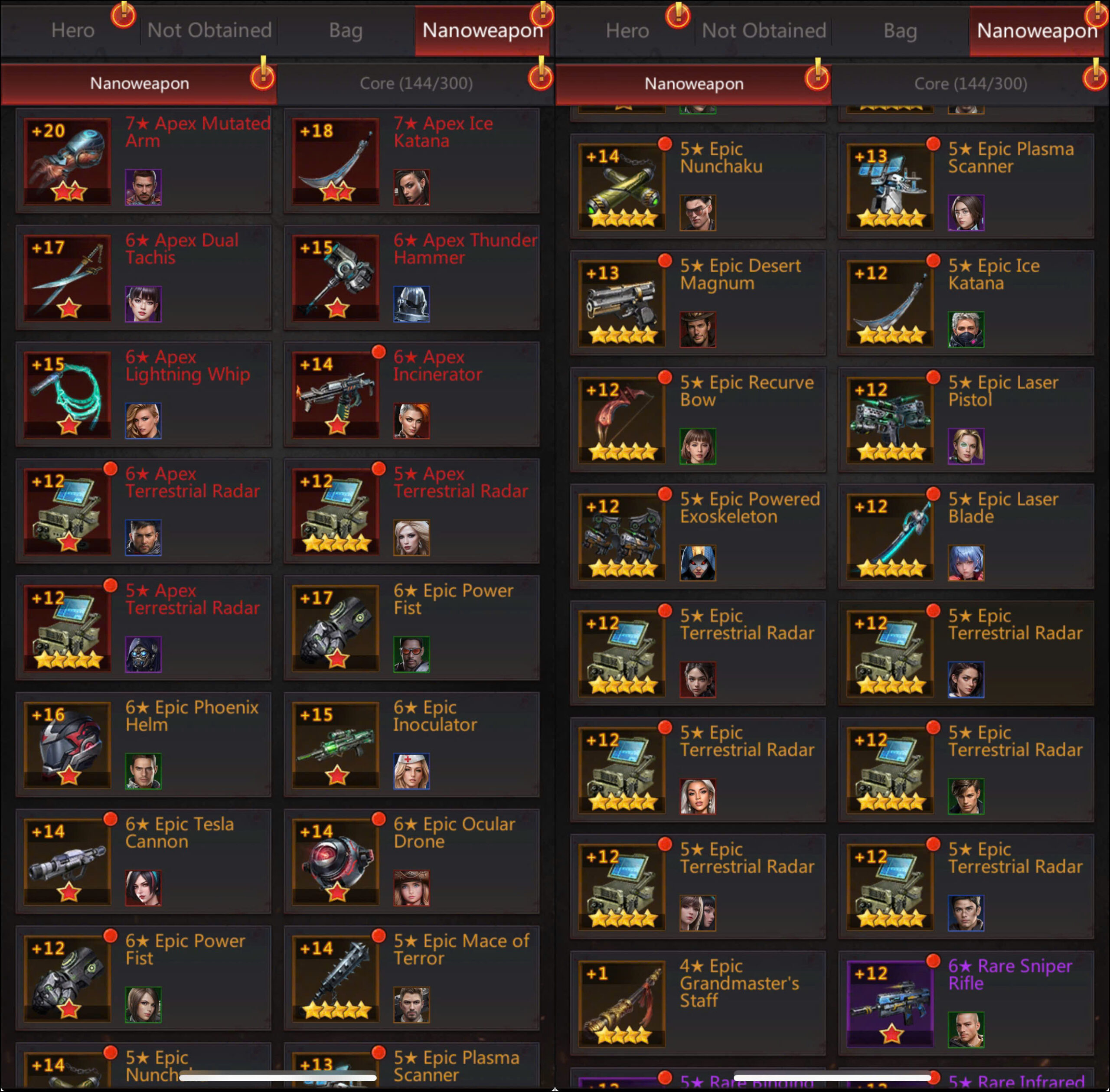Viewport: 1110px width, 1092px height.
Task: Click nurse hero portrait on Epic Inoculator card
Action: click(x=411, y=771)
